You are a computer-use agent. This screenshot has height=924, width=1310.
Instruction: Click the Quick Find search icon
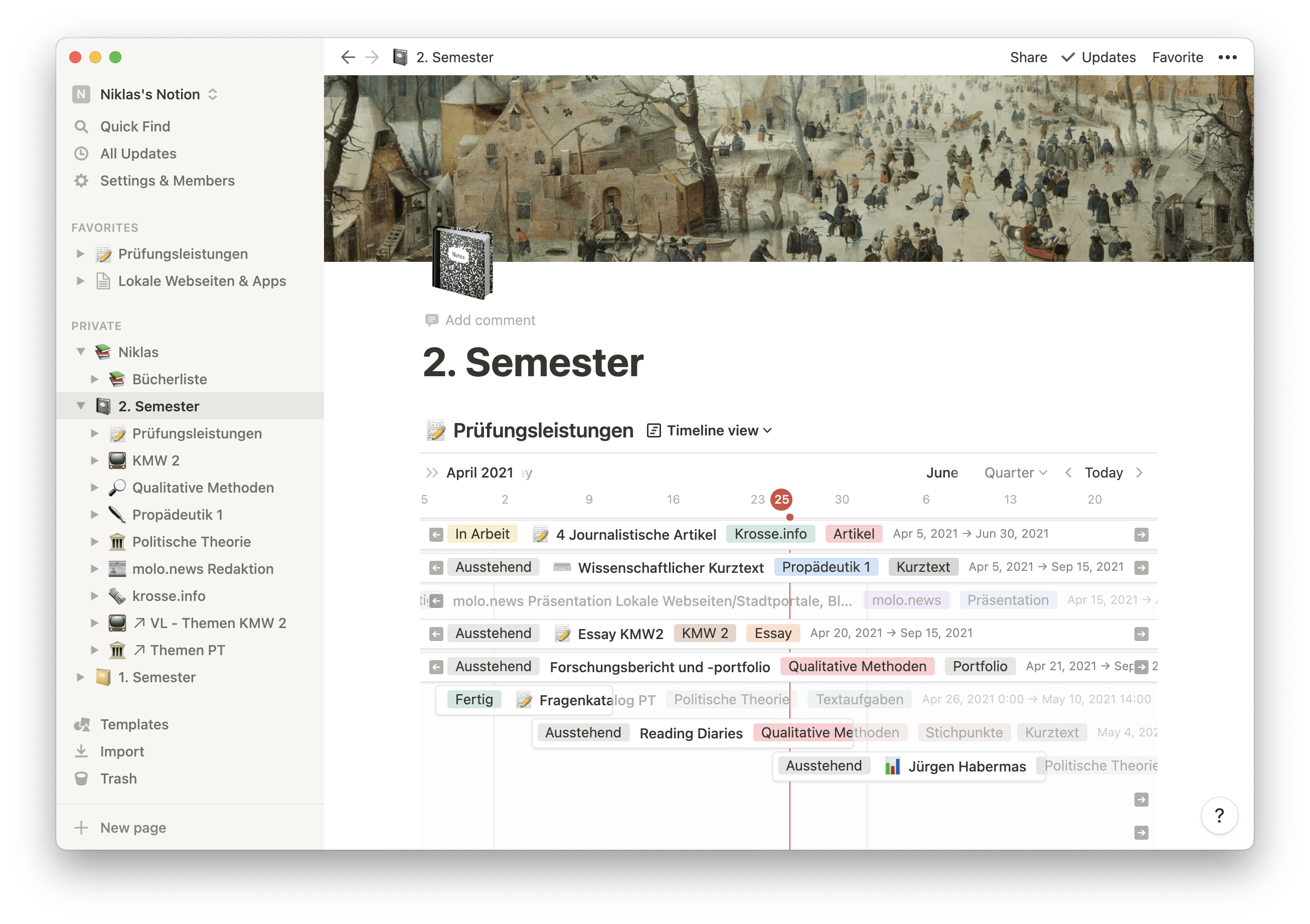tap(82, 127)
